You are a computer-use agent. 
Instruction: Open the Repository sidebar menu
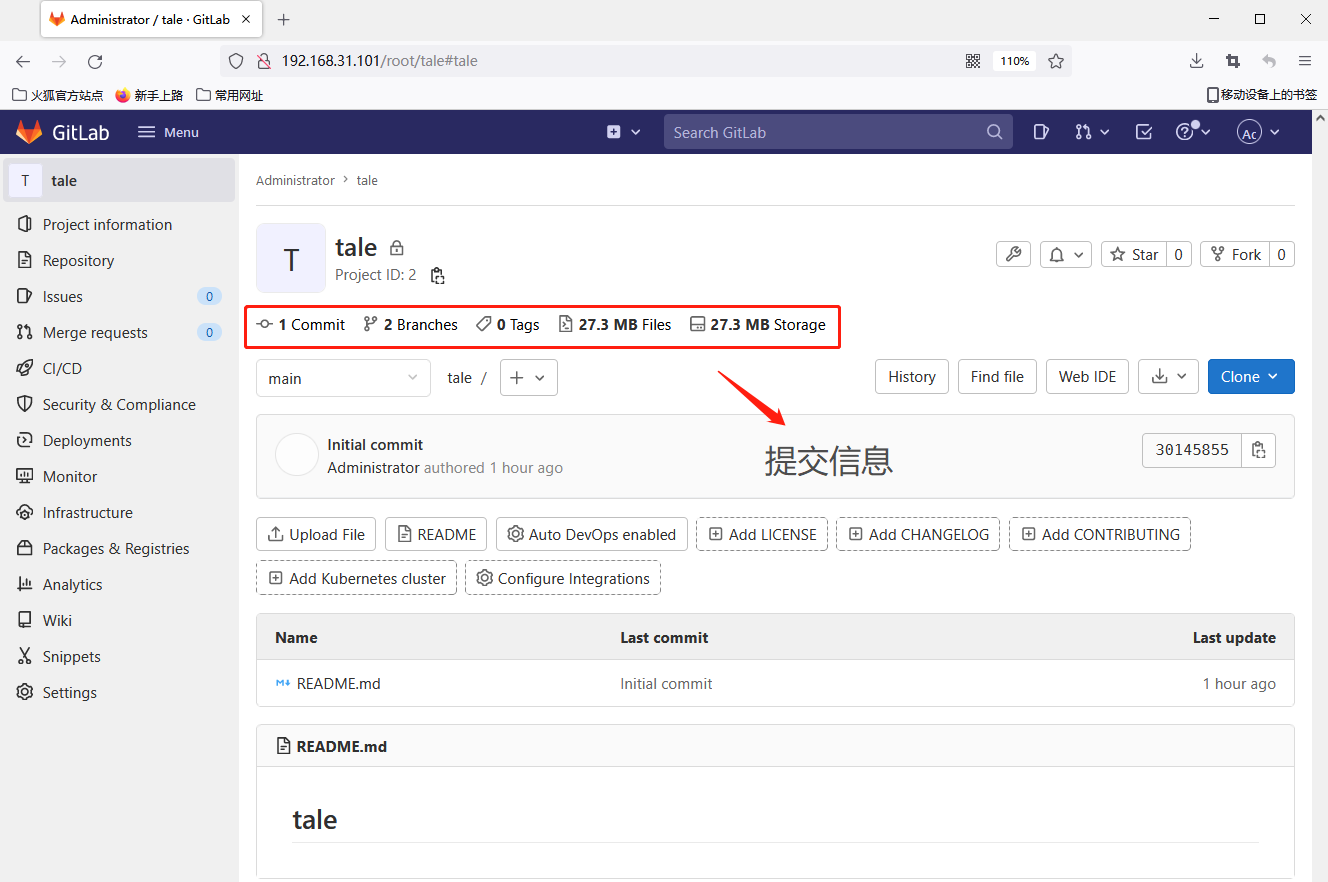[x=78, y=261]
